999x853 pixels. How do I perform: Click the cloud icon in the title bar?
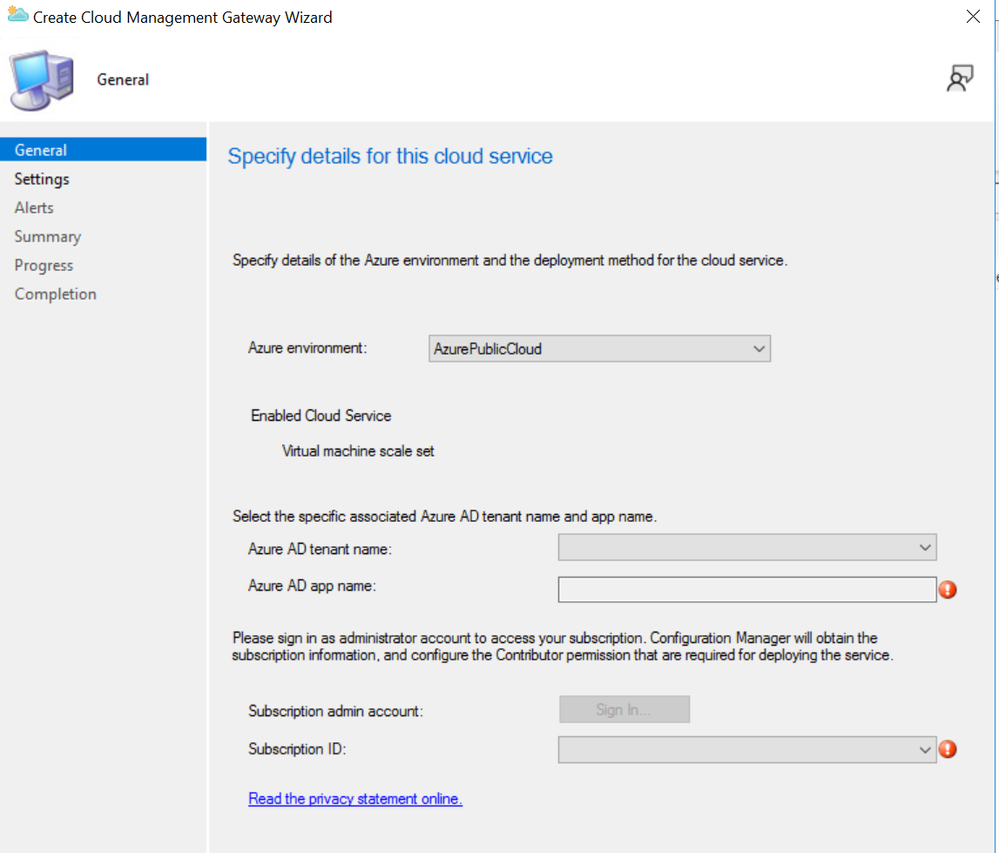tap(18, 15)
